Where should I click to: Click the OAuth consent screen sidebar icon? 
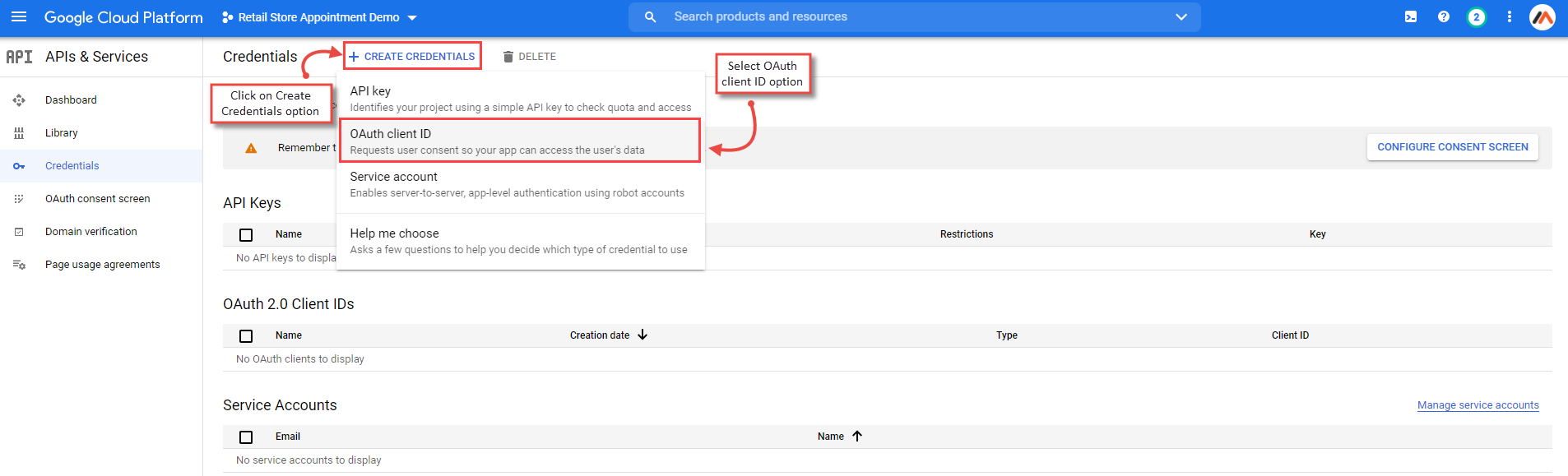click(19, 199)
